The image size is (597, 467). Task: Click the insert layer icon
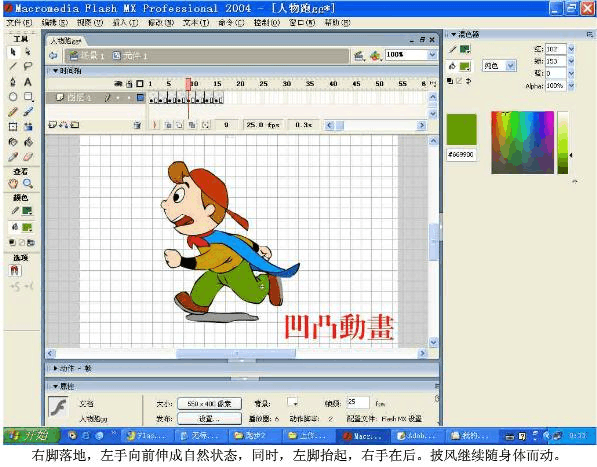[52, 124]
